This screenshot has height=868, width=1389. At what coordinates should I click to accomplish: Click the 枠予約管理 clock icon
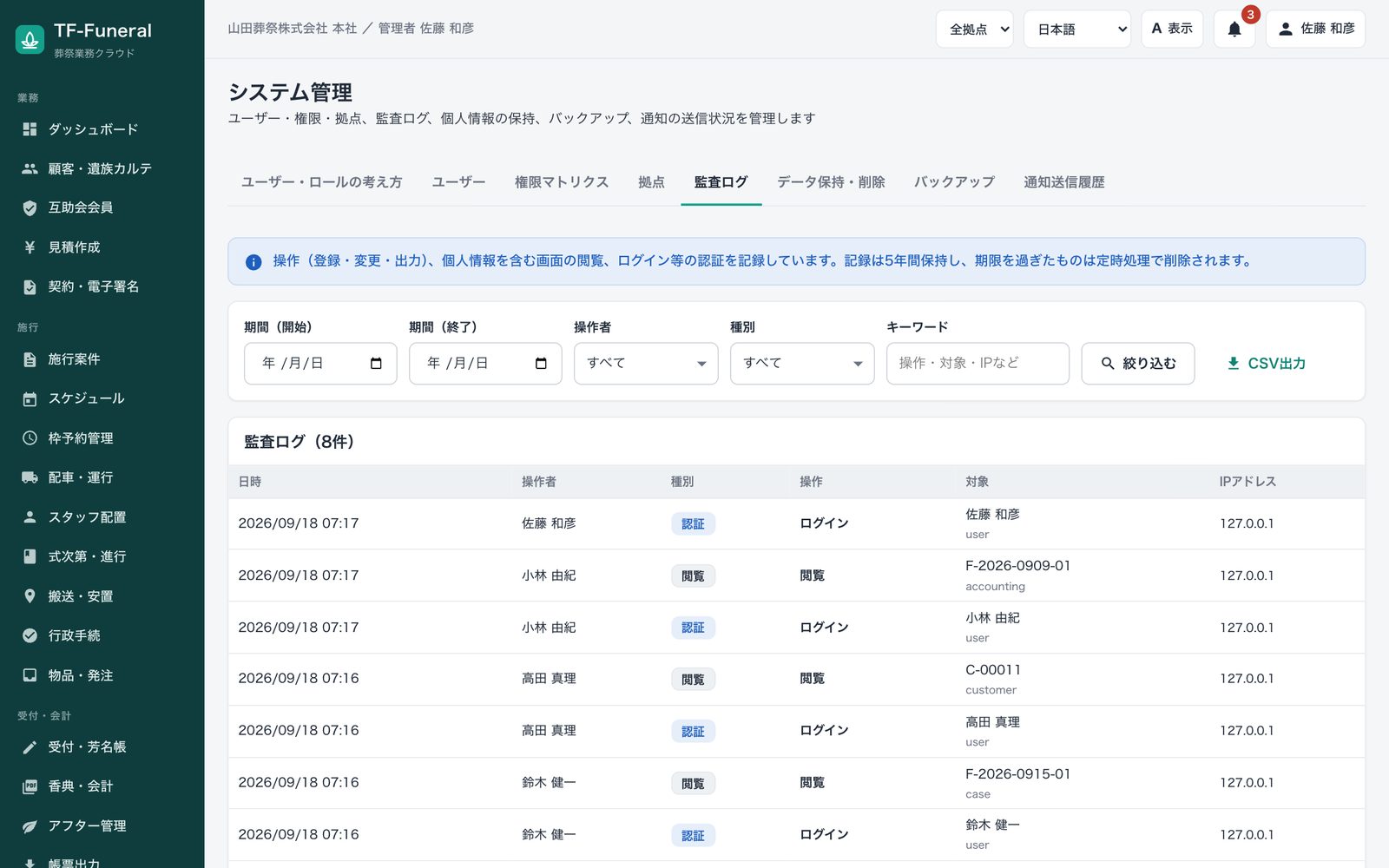tap(30, 438)
